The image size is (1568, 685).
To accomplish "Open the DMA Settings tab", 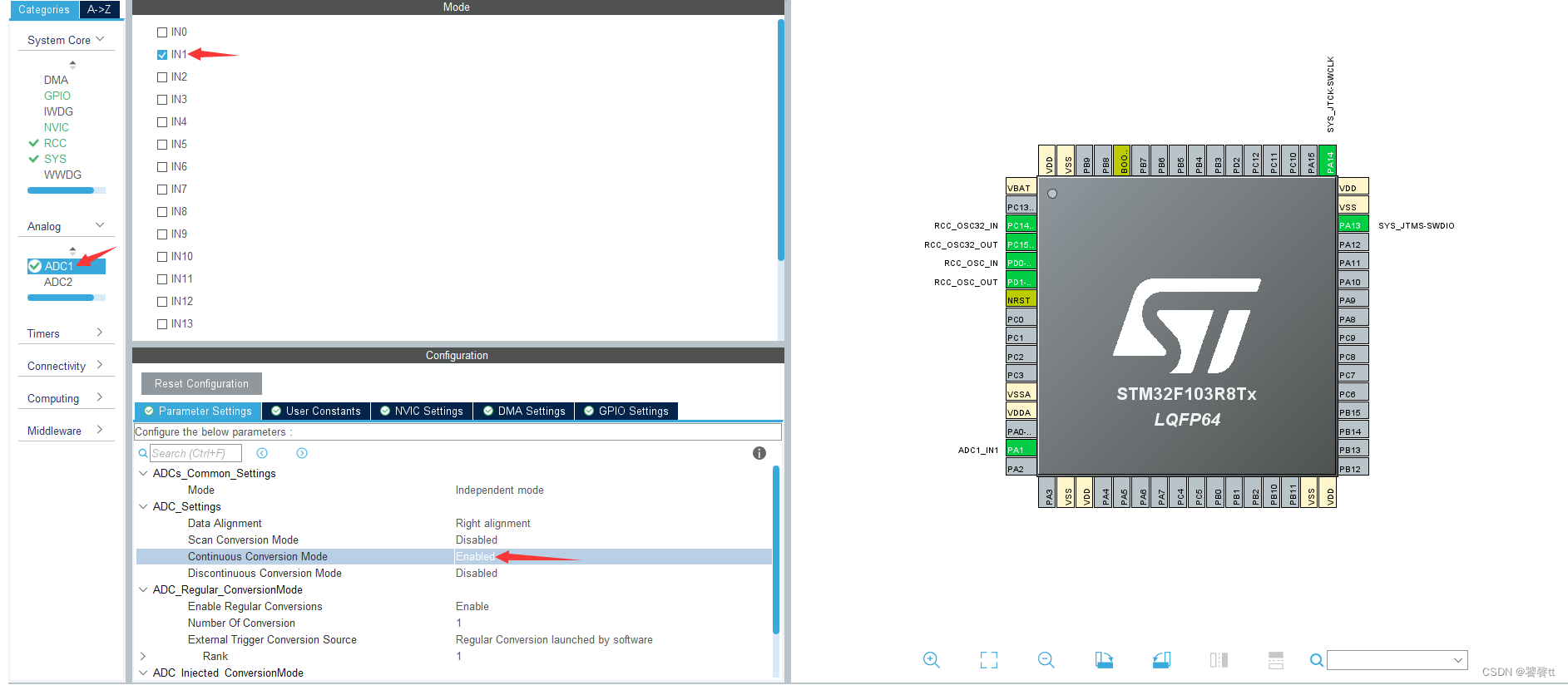I will click(524, 411).
